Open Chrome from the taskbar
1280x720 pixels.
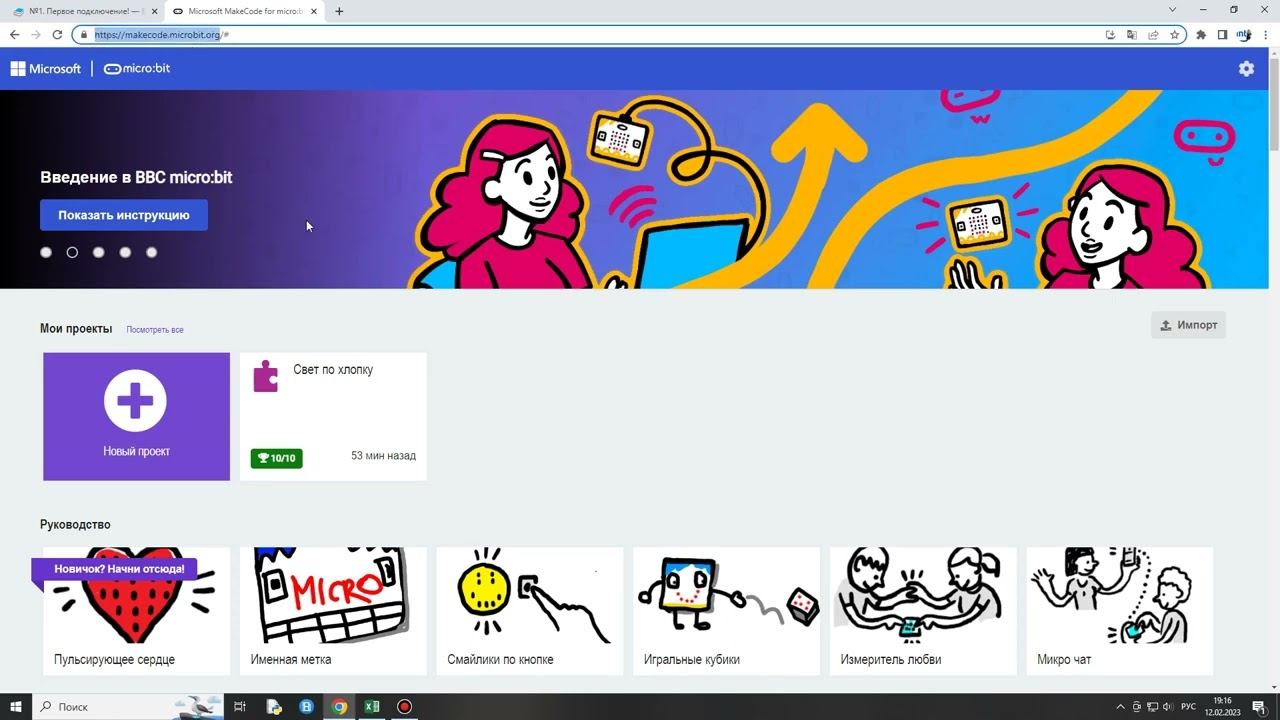339,706
